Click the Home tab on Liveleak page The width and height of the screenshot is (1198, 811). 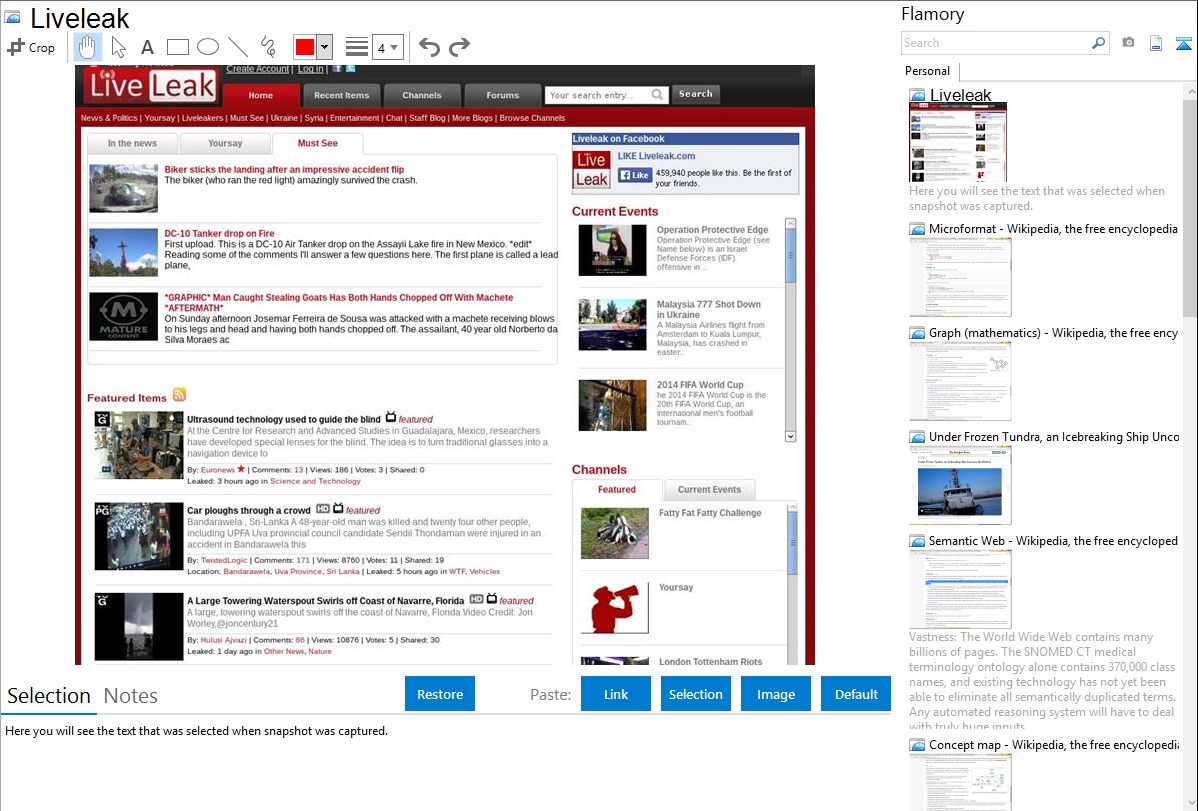tap(261, 95)
